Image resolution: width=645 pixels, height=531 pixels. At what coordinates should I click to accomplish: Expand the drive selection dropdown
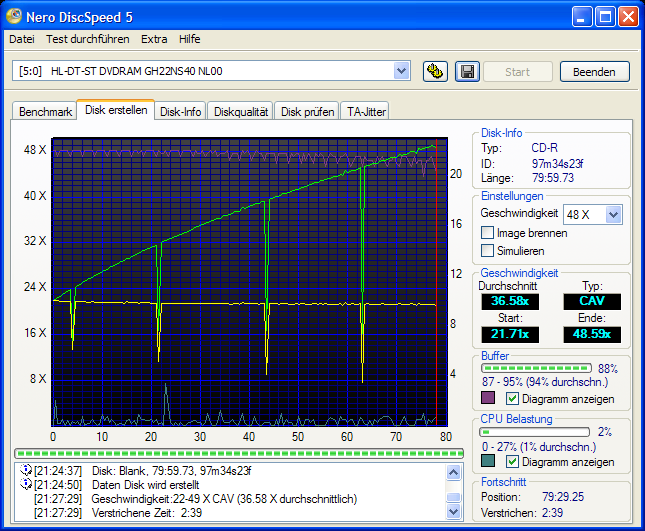(x=402, y=71)
